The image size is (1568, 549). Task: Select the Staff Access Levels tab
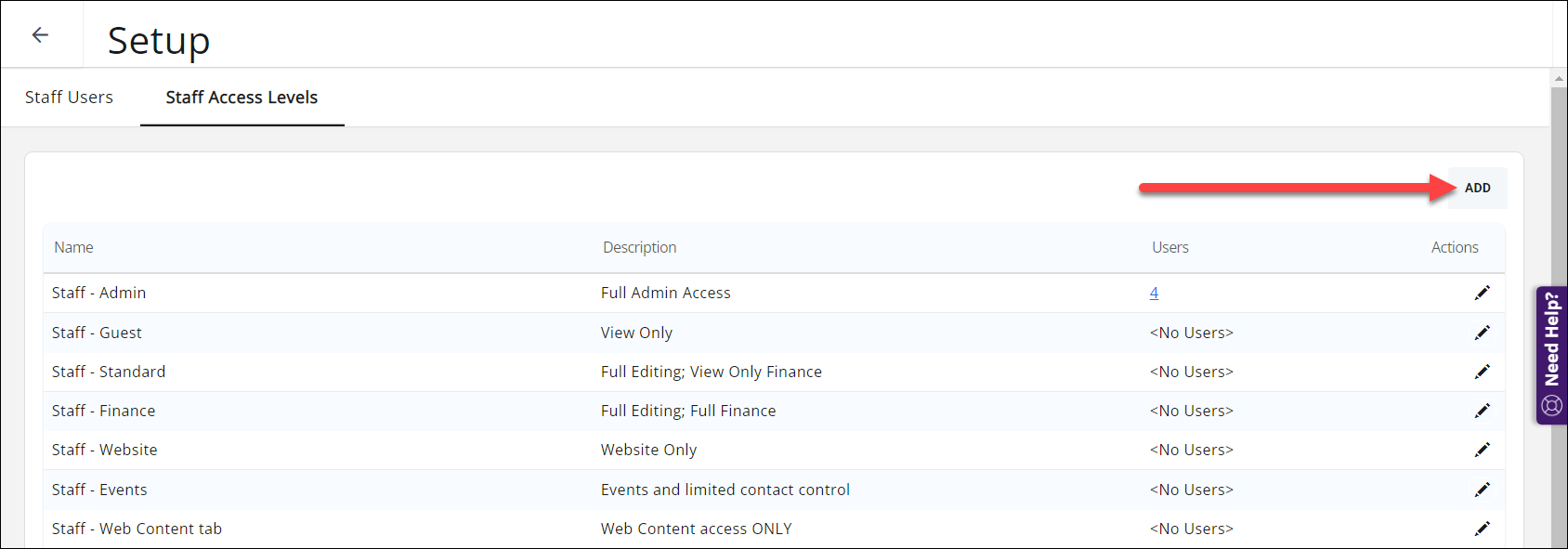pos(242,97)
